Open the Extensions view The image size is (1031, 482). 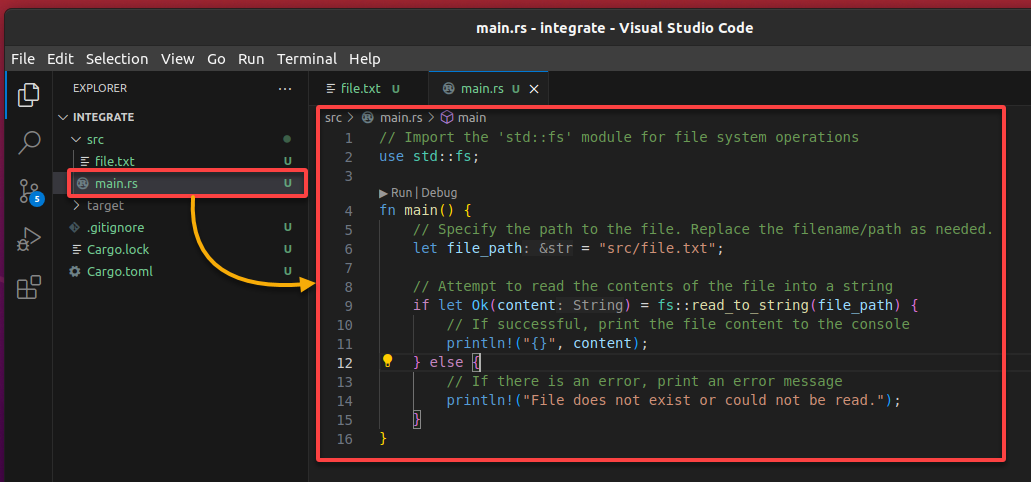pyautogui.click(x=28, y=287)
